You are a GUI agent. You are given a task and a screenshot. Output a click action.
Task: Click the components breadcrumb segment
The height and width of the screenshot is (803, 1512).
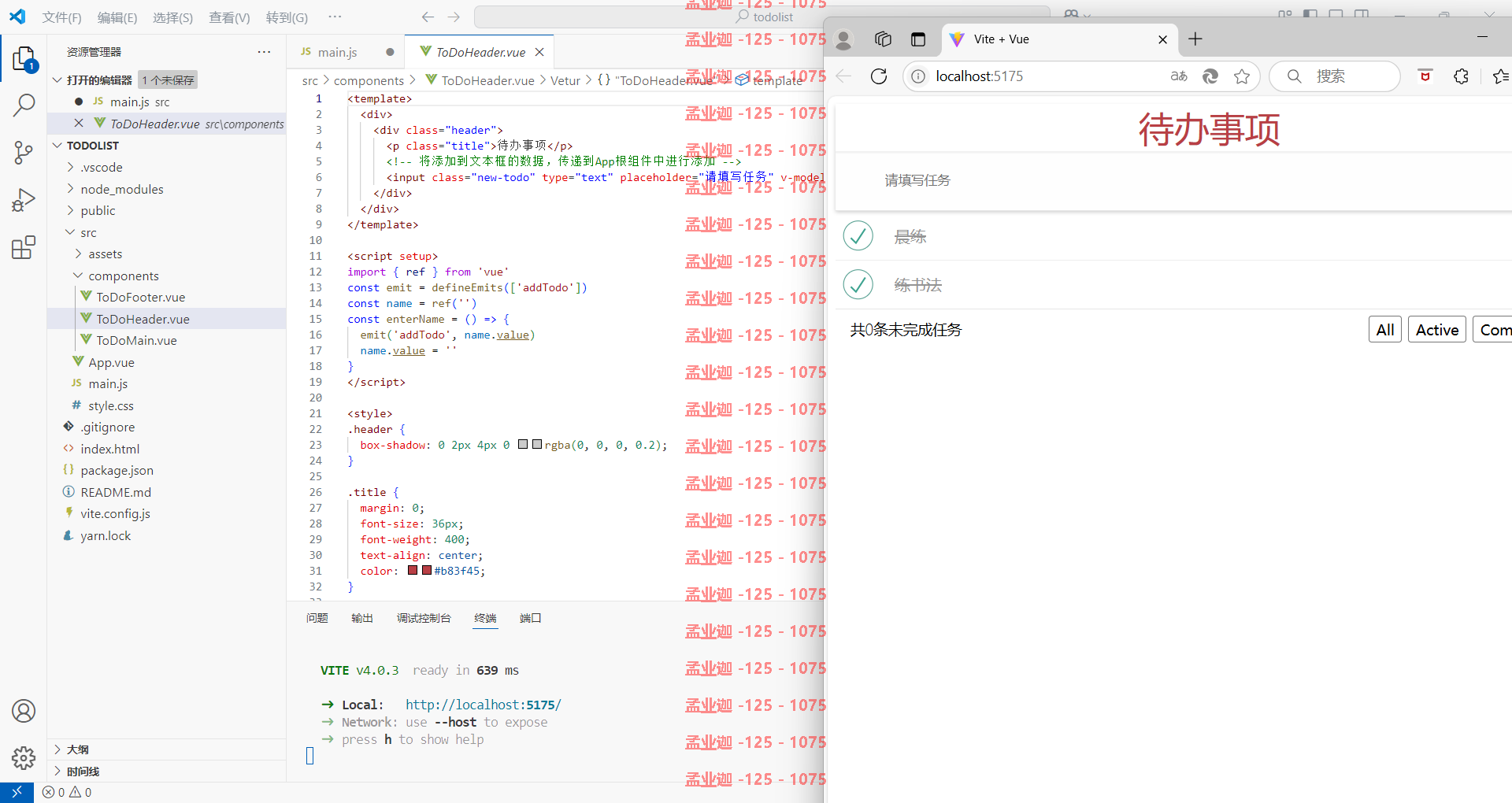point(369,80)
